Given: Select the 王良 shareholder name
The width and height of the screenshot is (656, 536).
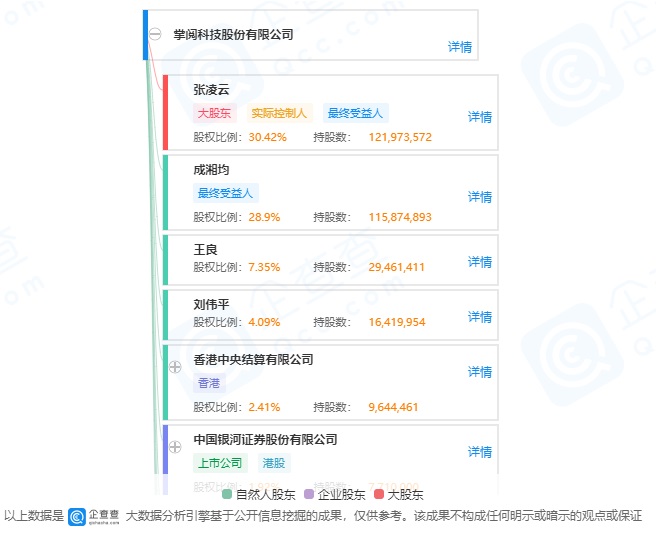Looking at the screenshot, I should 205,249.
